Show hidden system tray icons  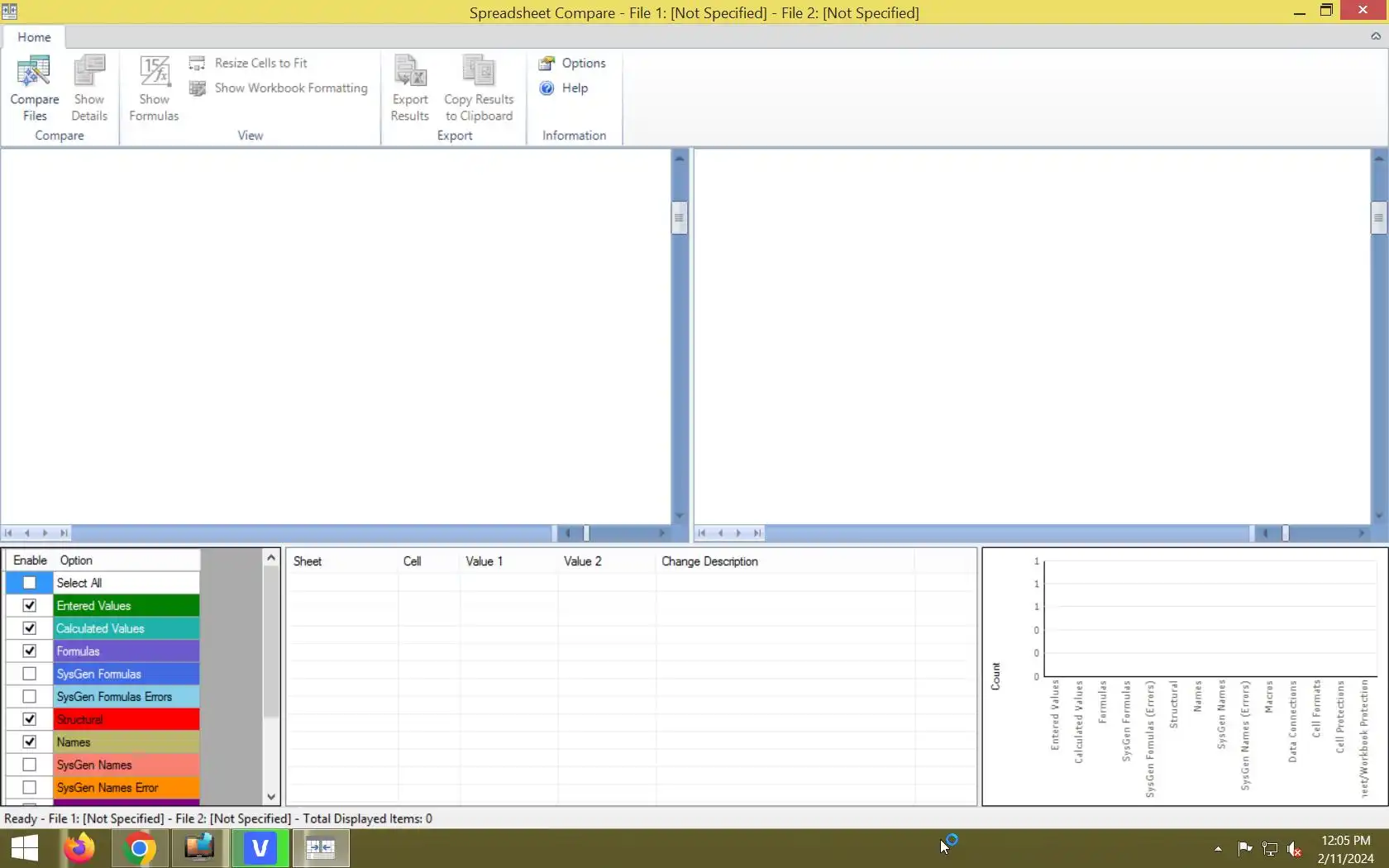click(x=1218, y=849)
